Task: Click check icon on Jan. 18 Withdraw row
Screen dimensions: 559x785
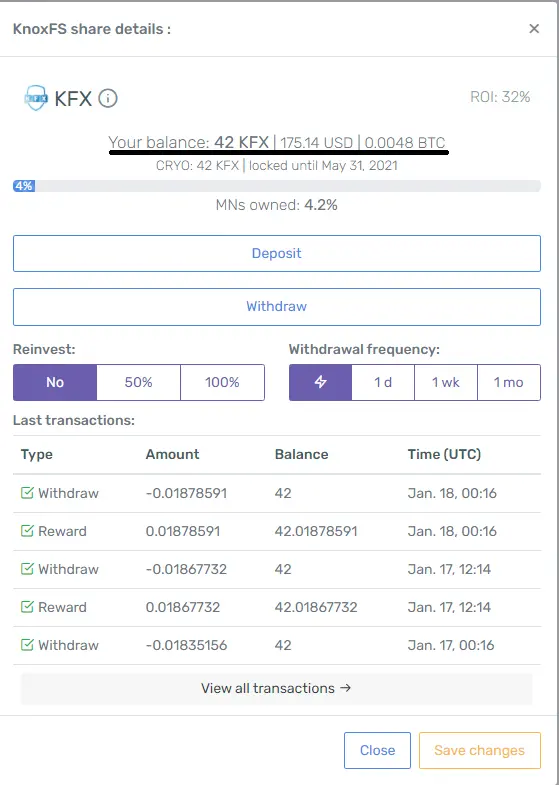Action: coord(27,493)
